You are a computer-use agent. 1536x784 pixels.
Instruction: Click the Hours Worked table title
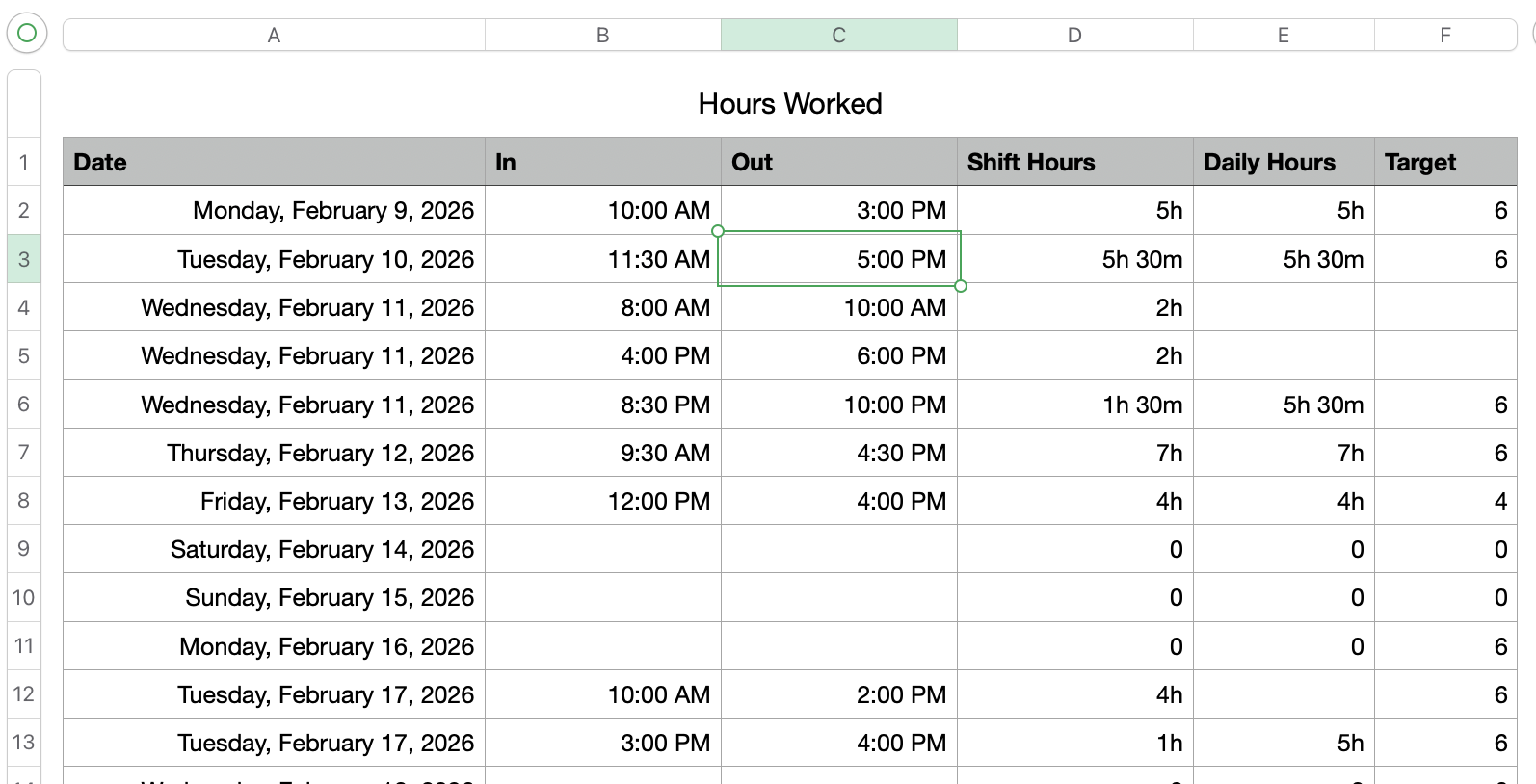(x=790, y=104)
